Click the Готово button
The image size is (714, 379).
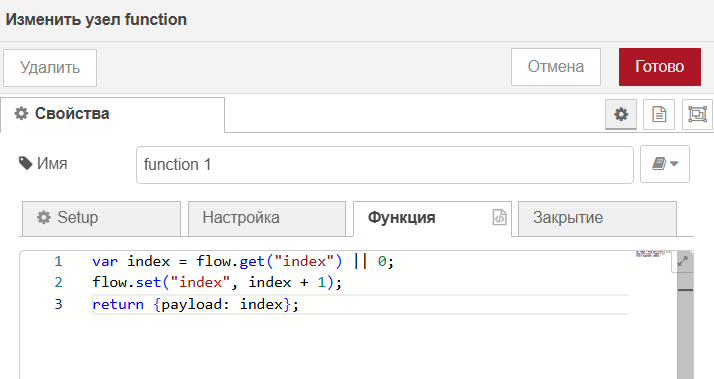point(659,67)
